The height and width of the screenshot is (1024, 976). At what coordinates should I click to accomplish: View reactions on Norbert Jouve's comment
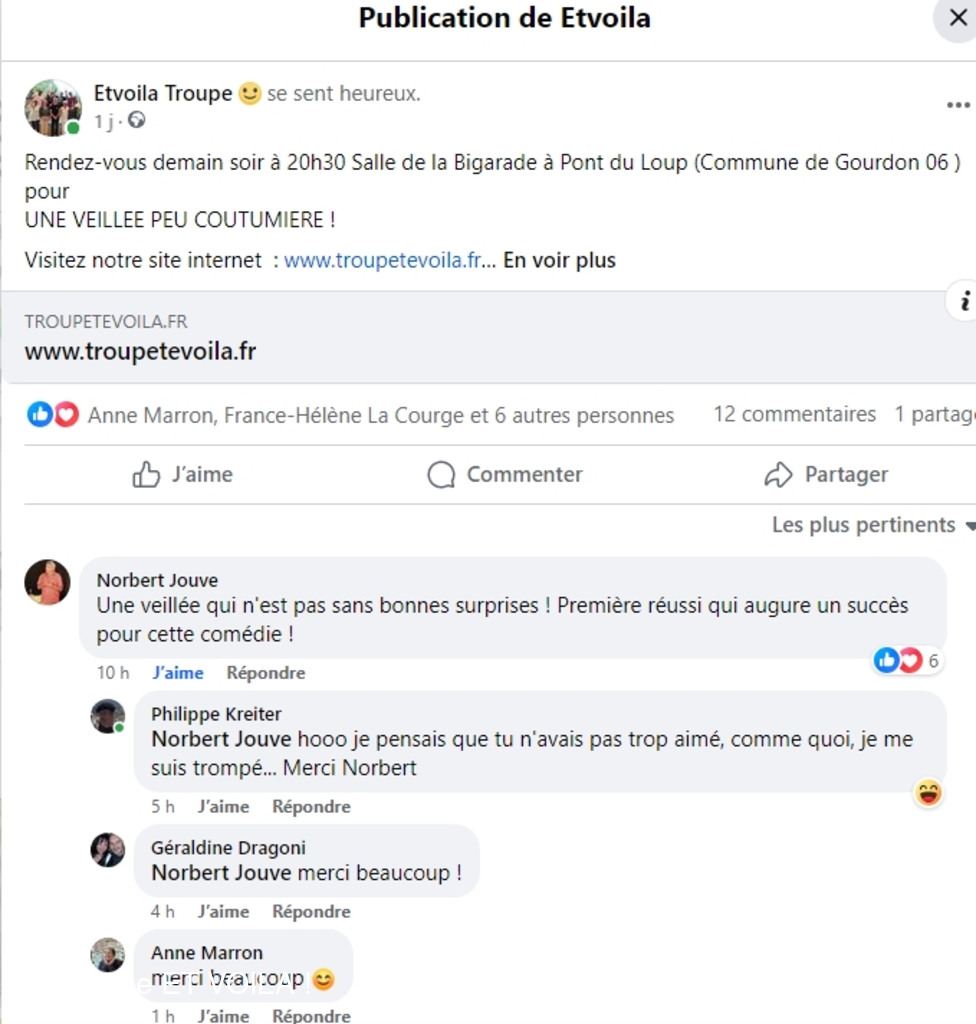(x=907, y=661)
